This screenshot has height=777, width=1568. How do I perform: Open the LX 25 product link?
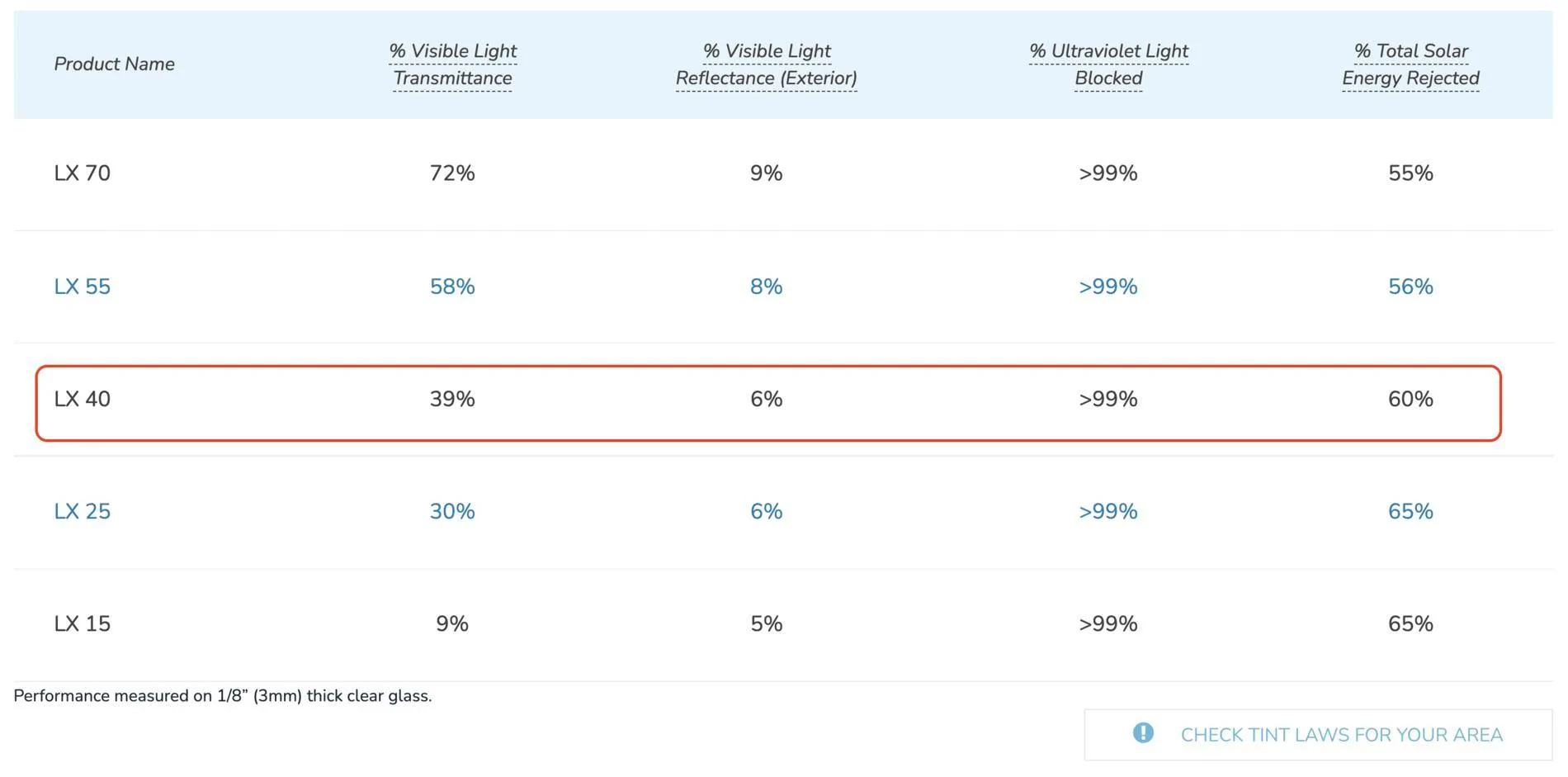[x=83, y=511]
